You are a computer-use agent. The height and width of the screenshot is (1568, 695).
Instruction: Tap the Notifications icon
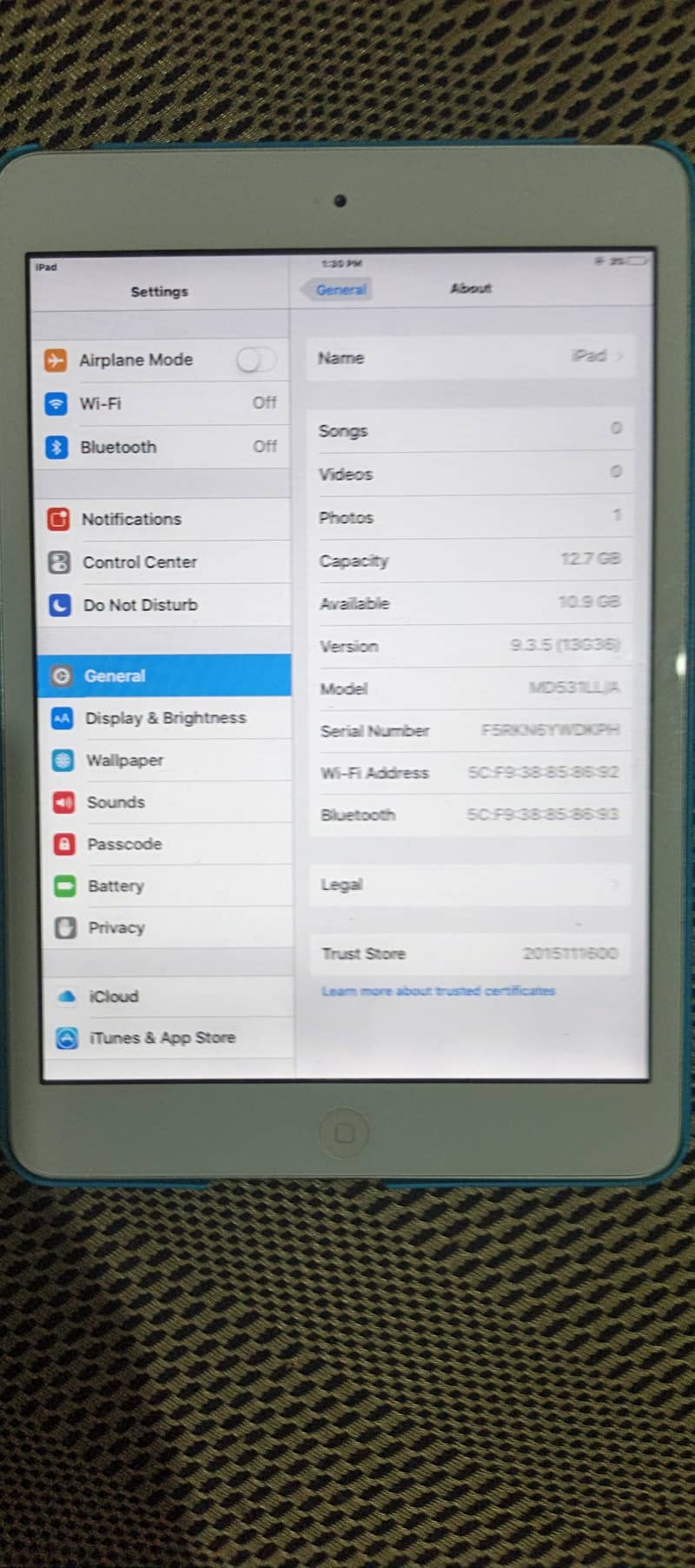(58, 519)
